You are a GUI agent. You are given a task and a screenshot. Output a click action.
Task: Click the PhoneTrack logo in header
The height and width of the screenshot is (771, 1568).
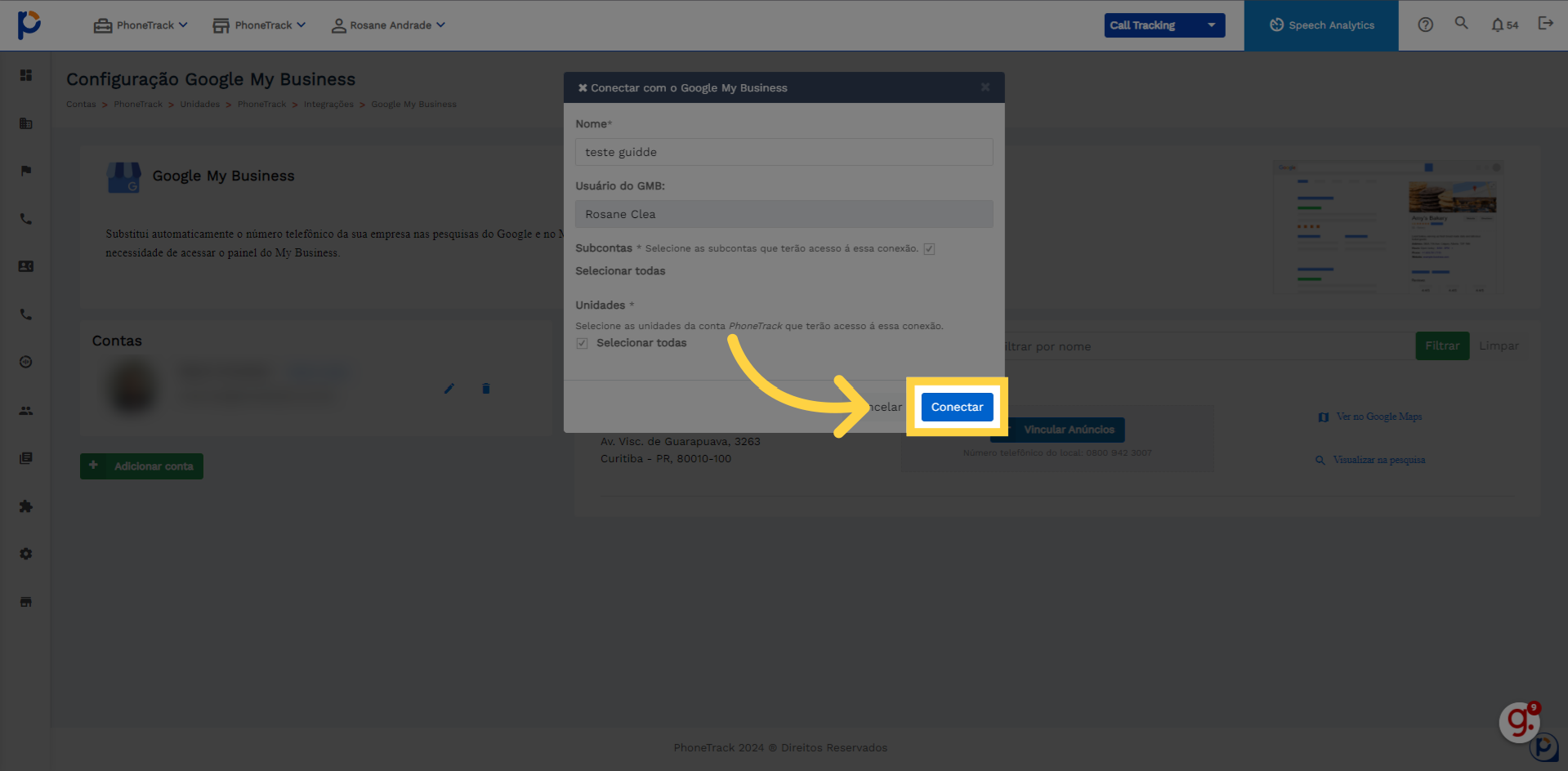point(29,25)
